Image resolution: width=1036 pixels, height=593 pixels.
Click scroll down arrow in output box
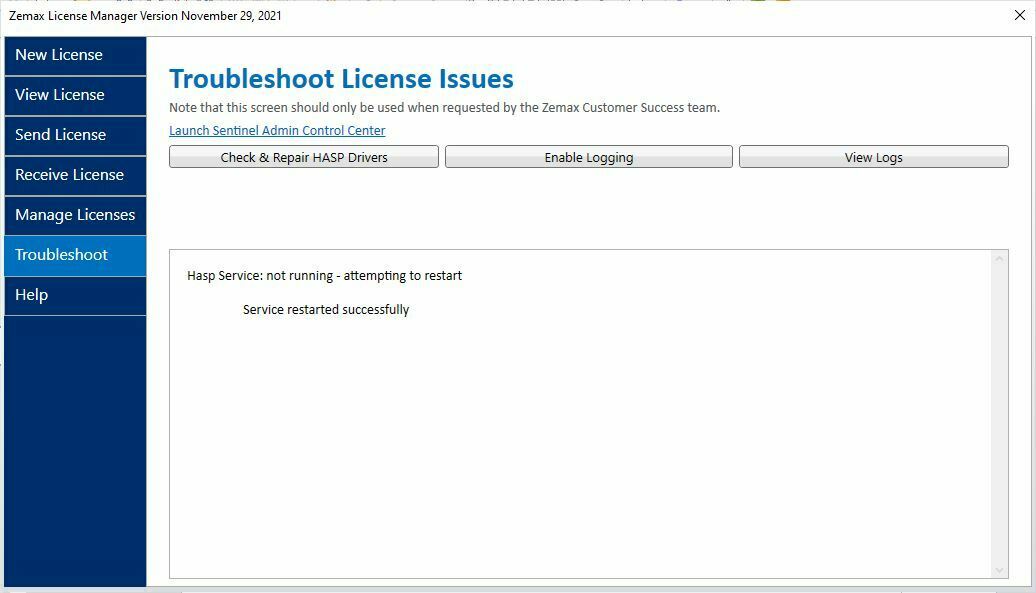tap(999, 570)
